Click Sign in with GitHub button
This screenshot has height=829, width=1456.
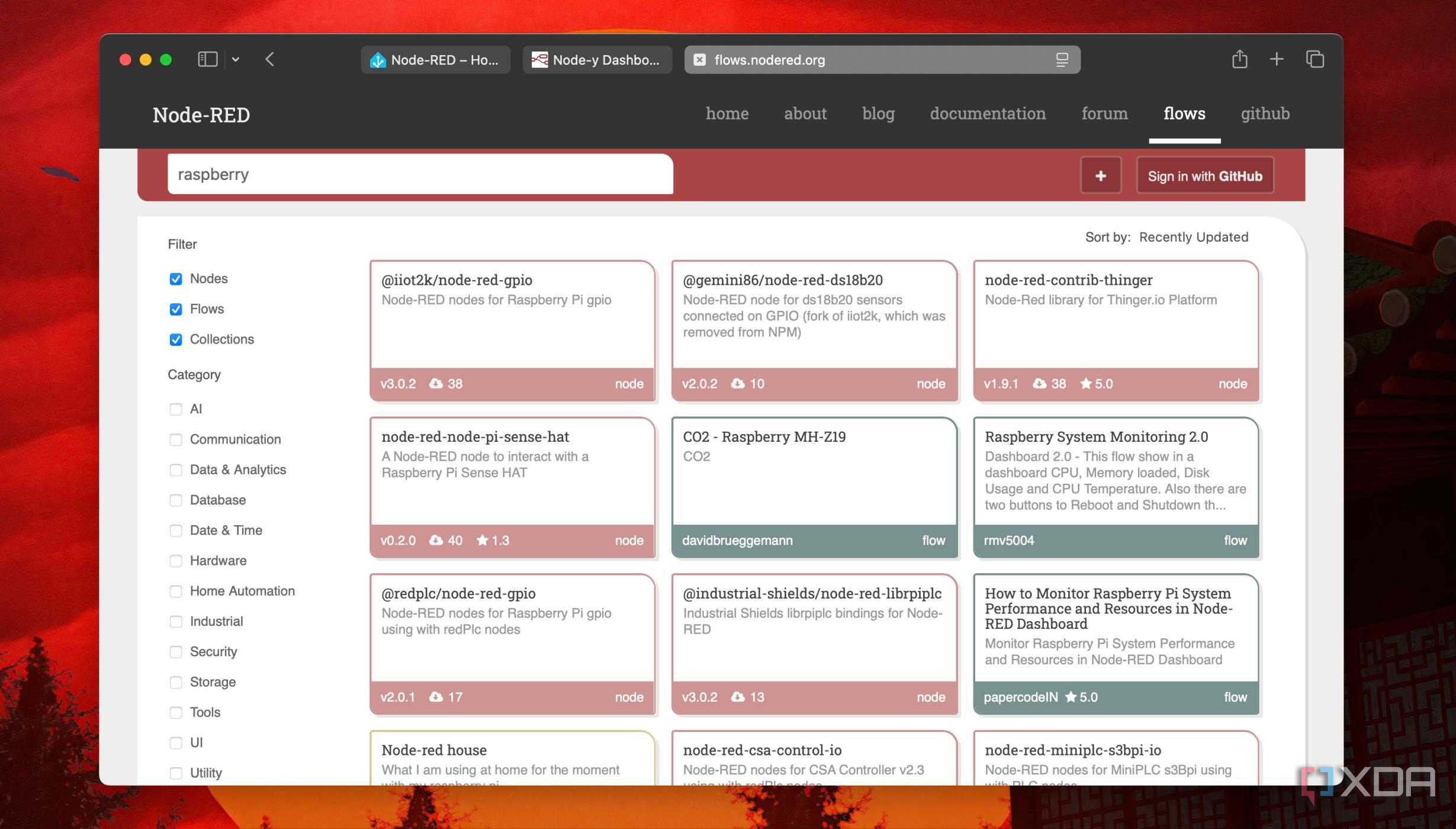1205,175
